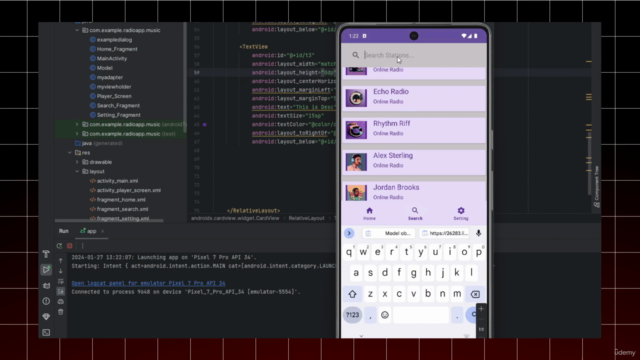This screenshot has height=360, width=640.
Task: Tap the keyboard microphone icon
Action: click(x=478, y=233)
